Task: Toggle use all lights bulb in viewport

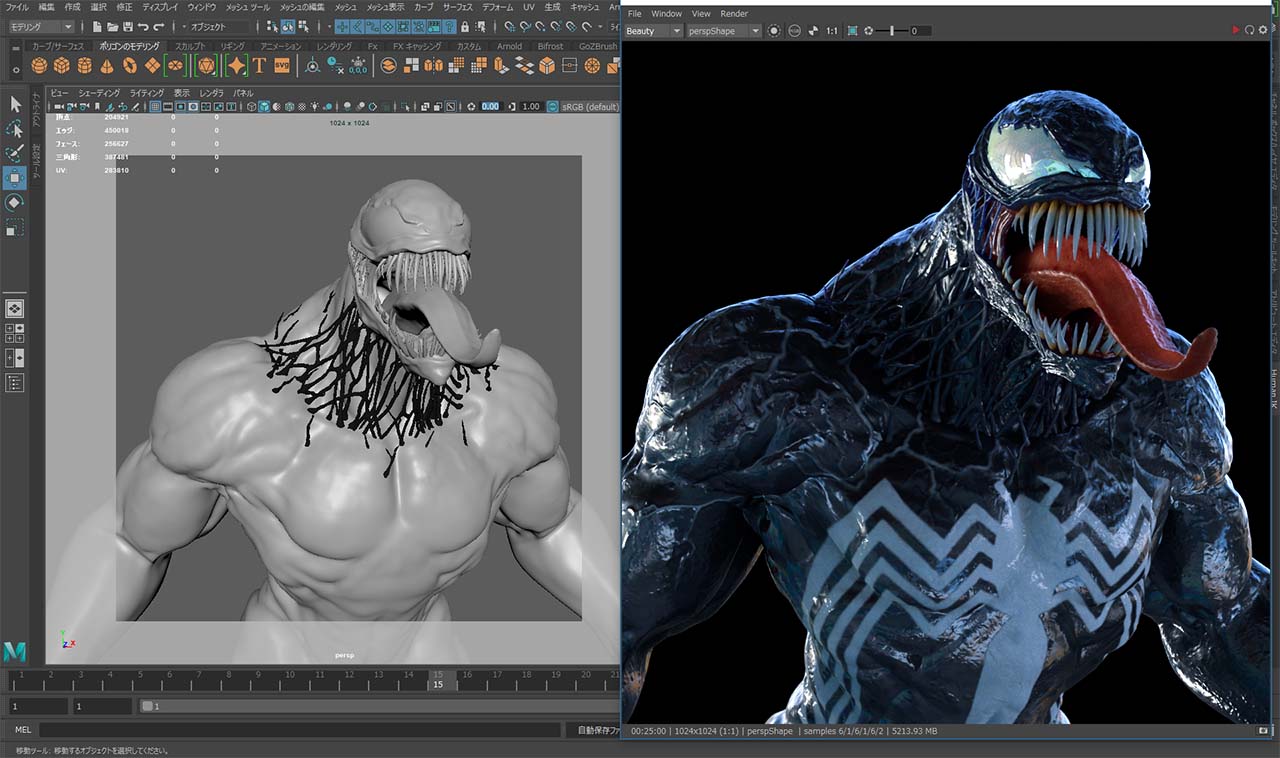Action: coord(314,106)
